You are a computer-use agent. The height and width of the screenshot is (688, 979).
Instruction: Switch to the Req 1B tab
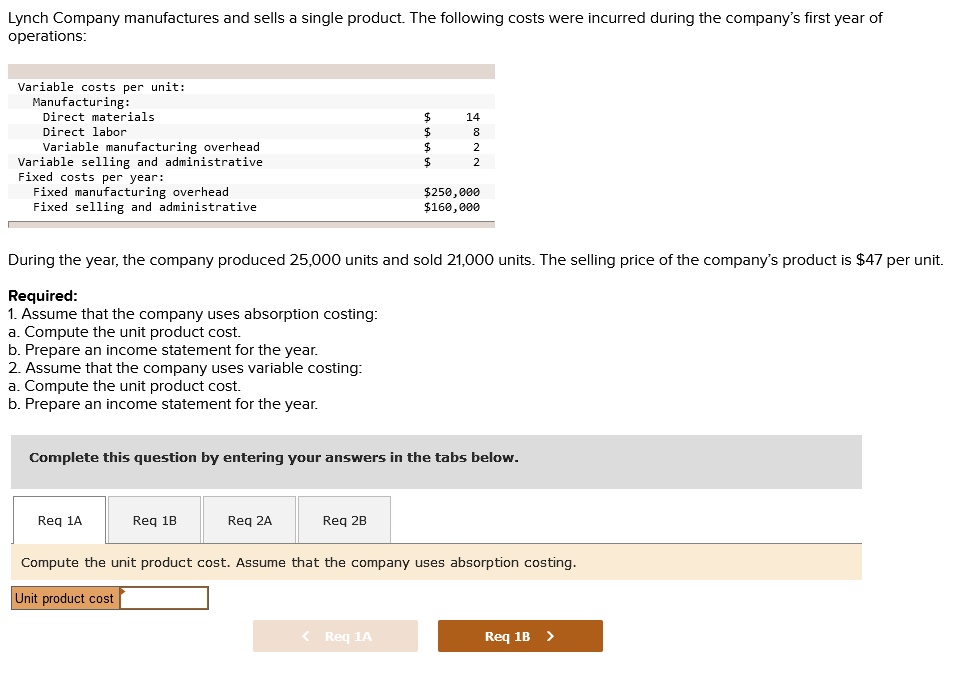153,519
